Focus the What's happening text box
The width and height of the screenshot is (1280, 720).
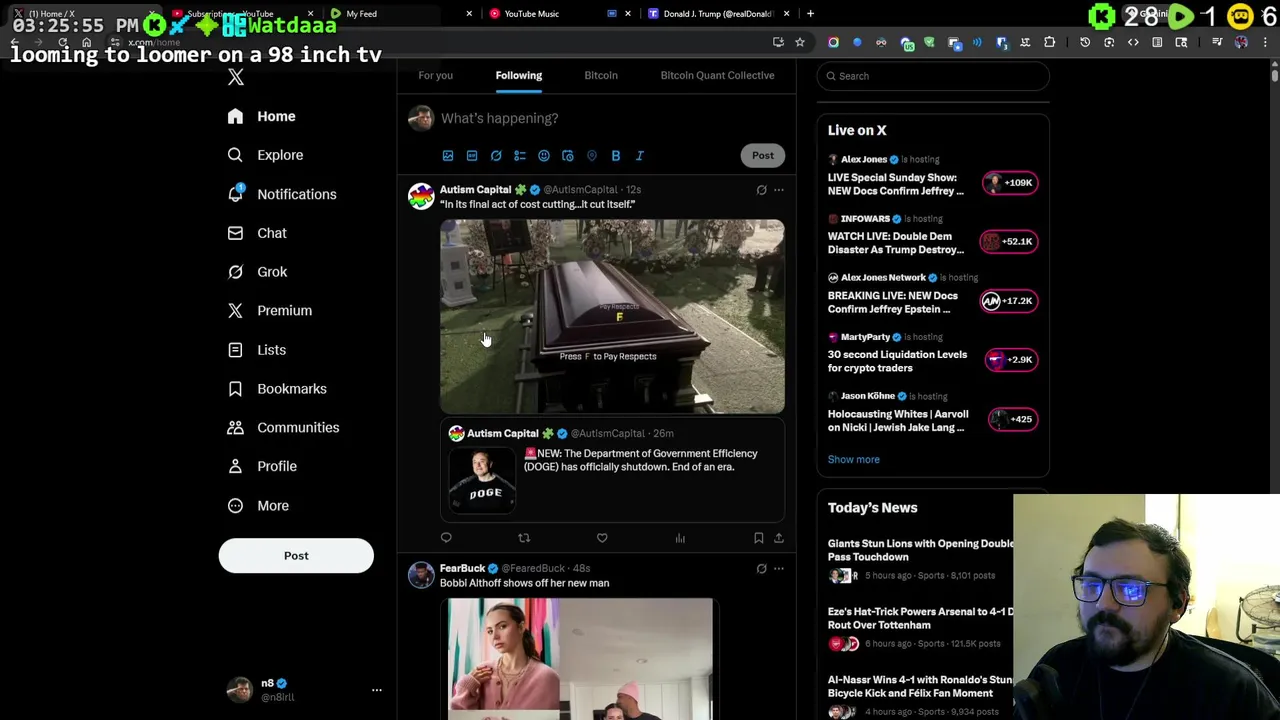tap(610, 118)
